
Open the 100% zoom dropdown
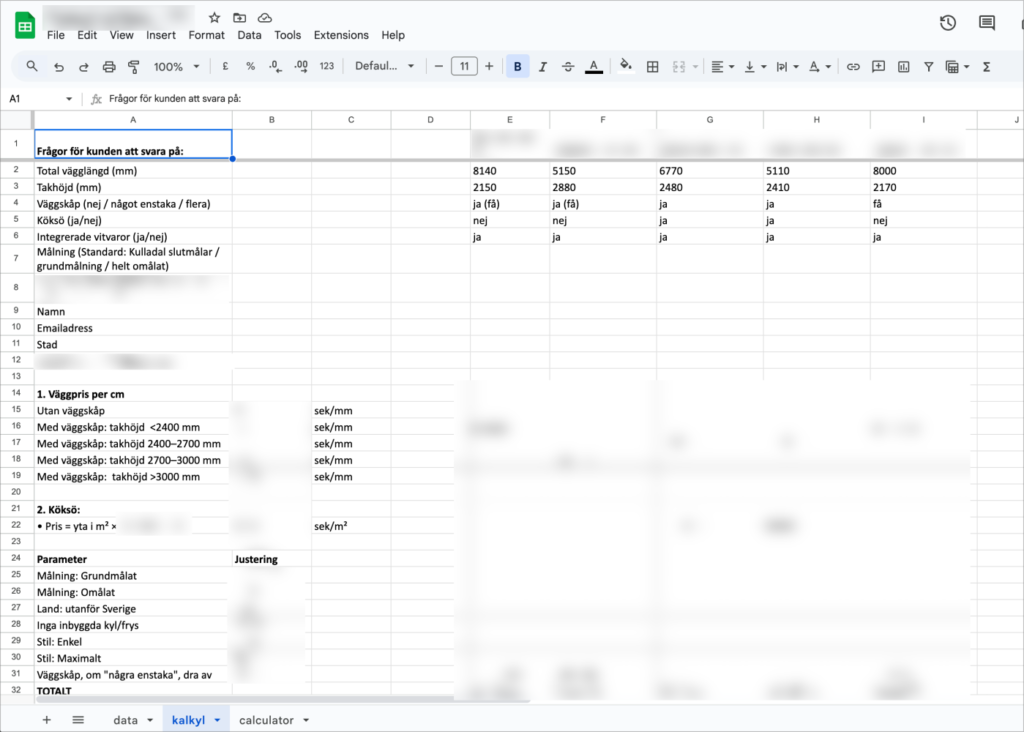tap(176, 67)
